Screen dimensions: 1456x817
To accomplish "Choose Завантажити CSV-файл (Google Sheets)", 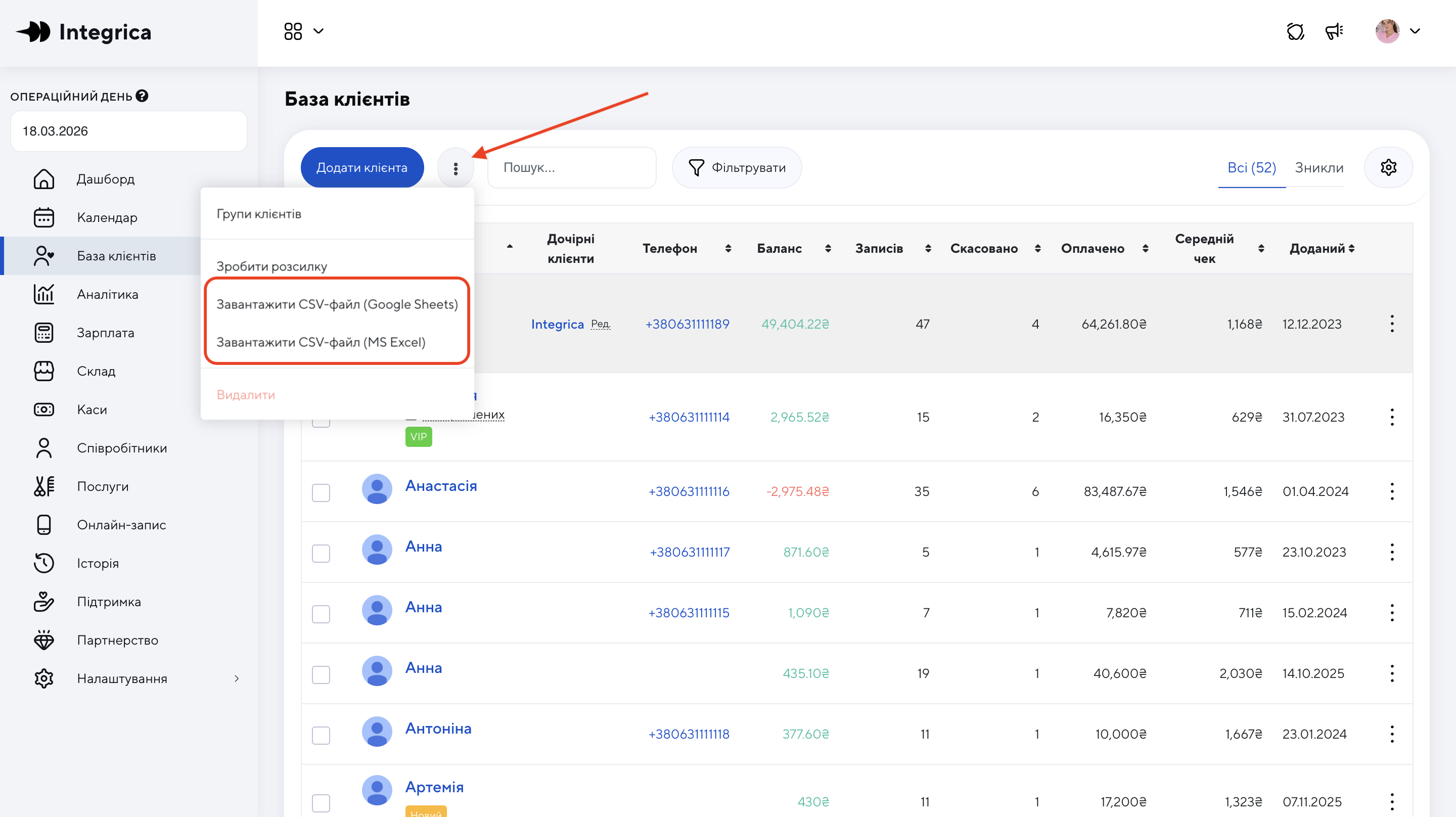I will click(337, 304).
